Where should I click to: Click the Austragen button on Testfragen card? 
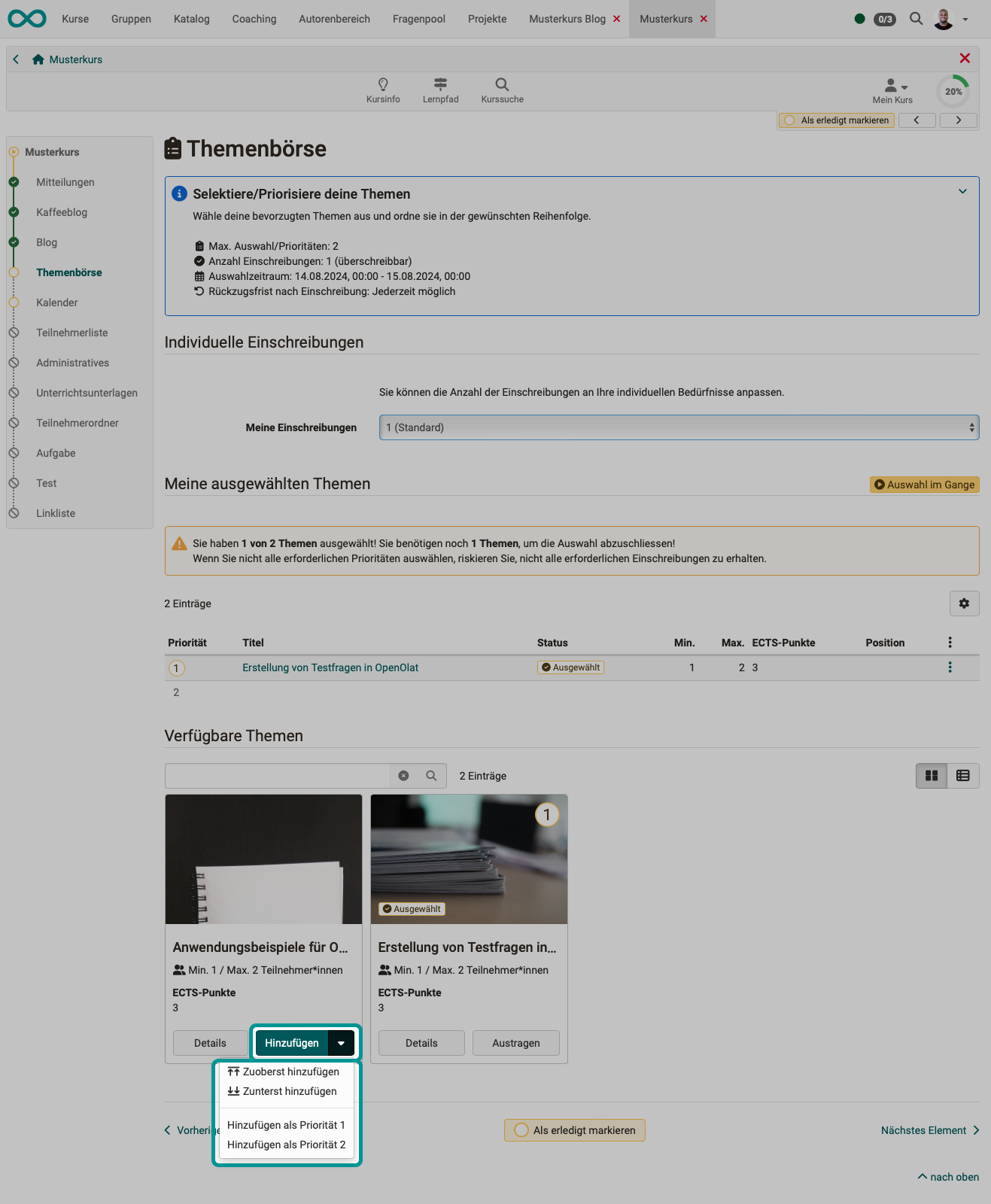515,1043
